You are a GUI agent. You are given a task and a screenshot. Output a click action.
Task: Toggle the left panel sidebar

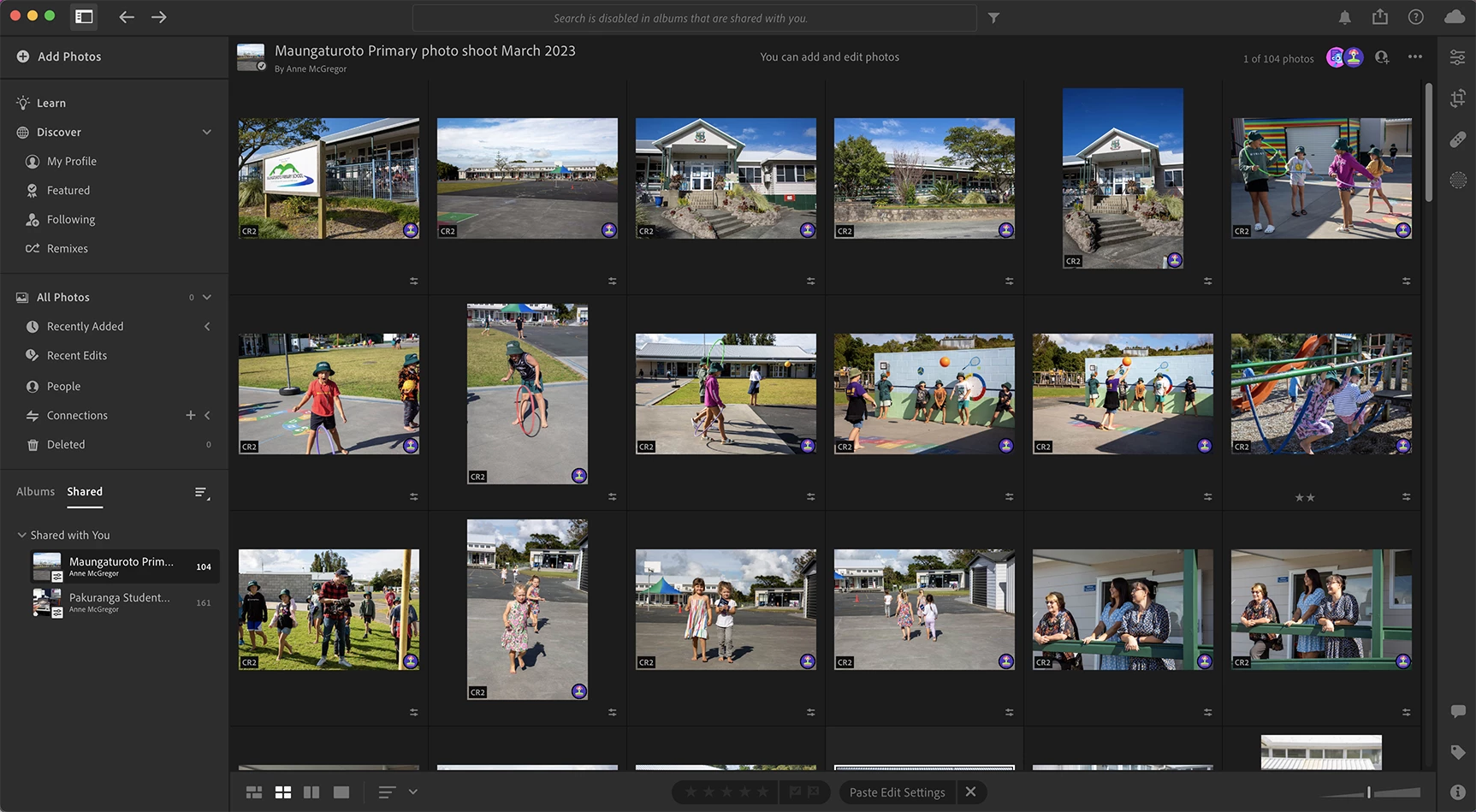click(x=84, y=17)
